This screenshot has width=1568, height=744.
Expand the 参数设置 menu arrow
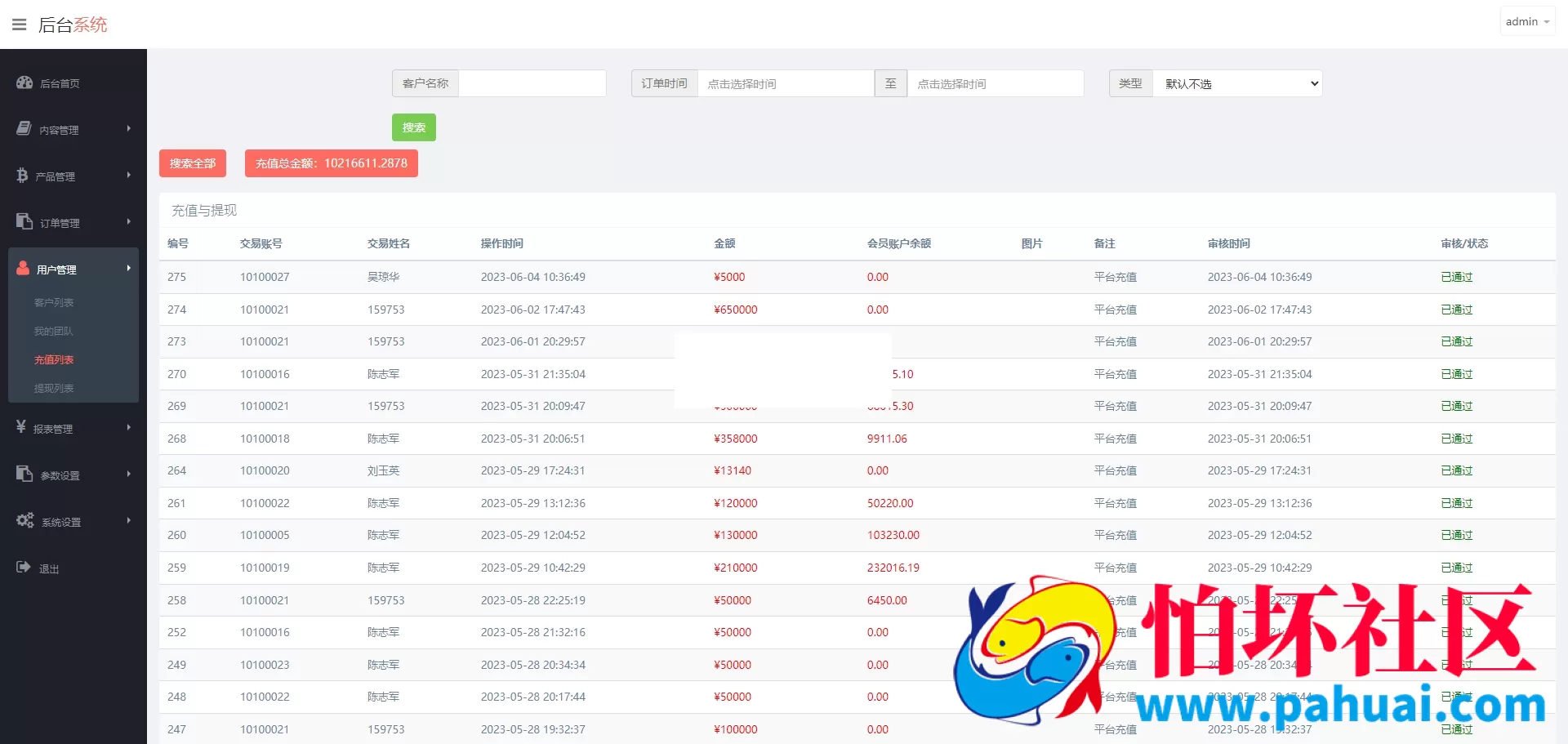coord(128,474)
